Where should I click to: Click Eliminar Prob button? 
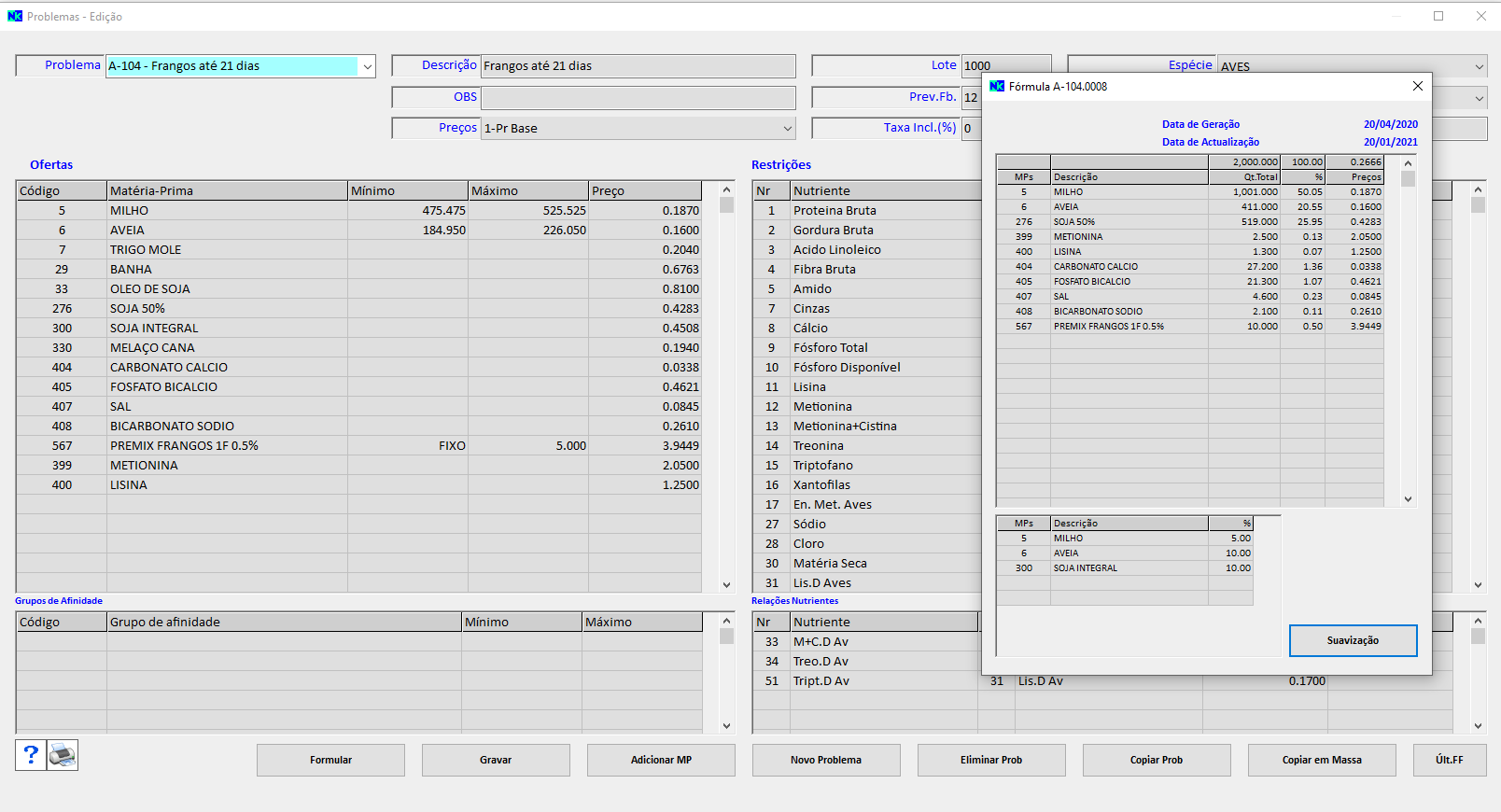pos(991,760)
